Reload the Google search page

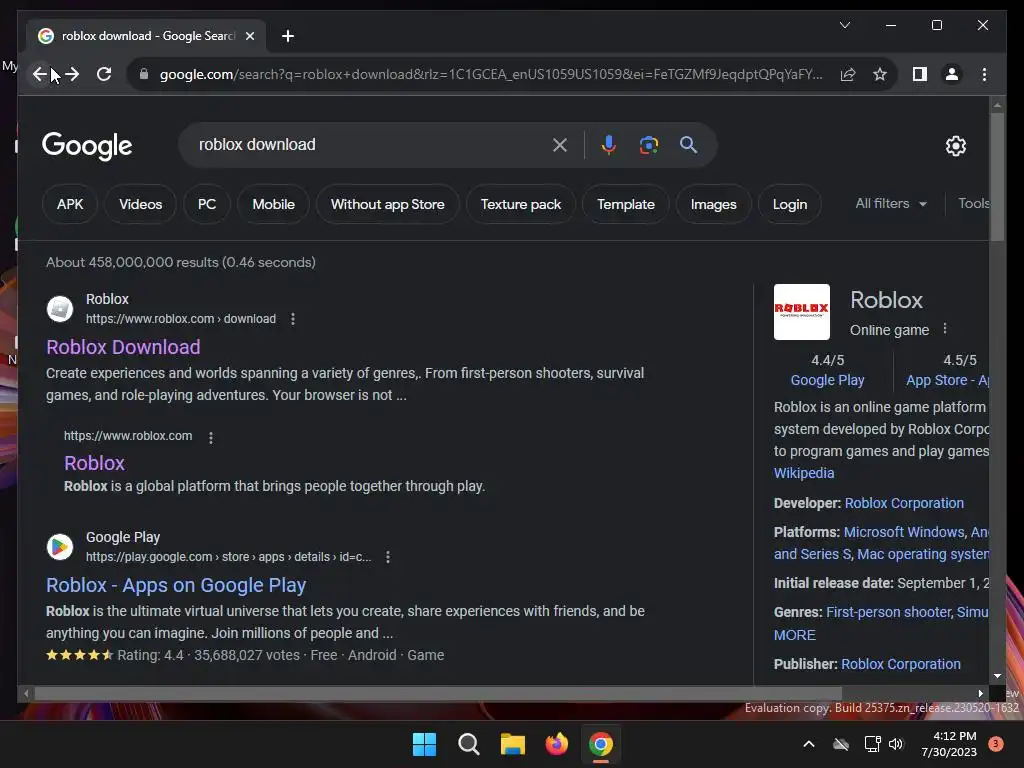pyautogui.click(x=104, y=74)
